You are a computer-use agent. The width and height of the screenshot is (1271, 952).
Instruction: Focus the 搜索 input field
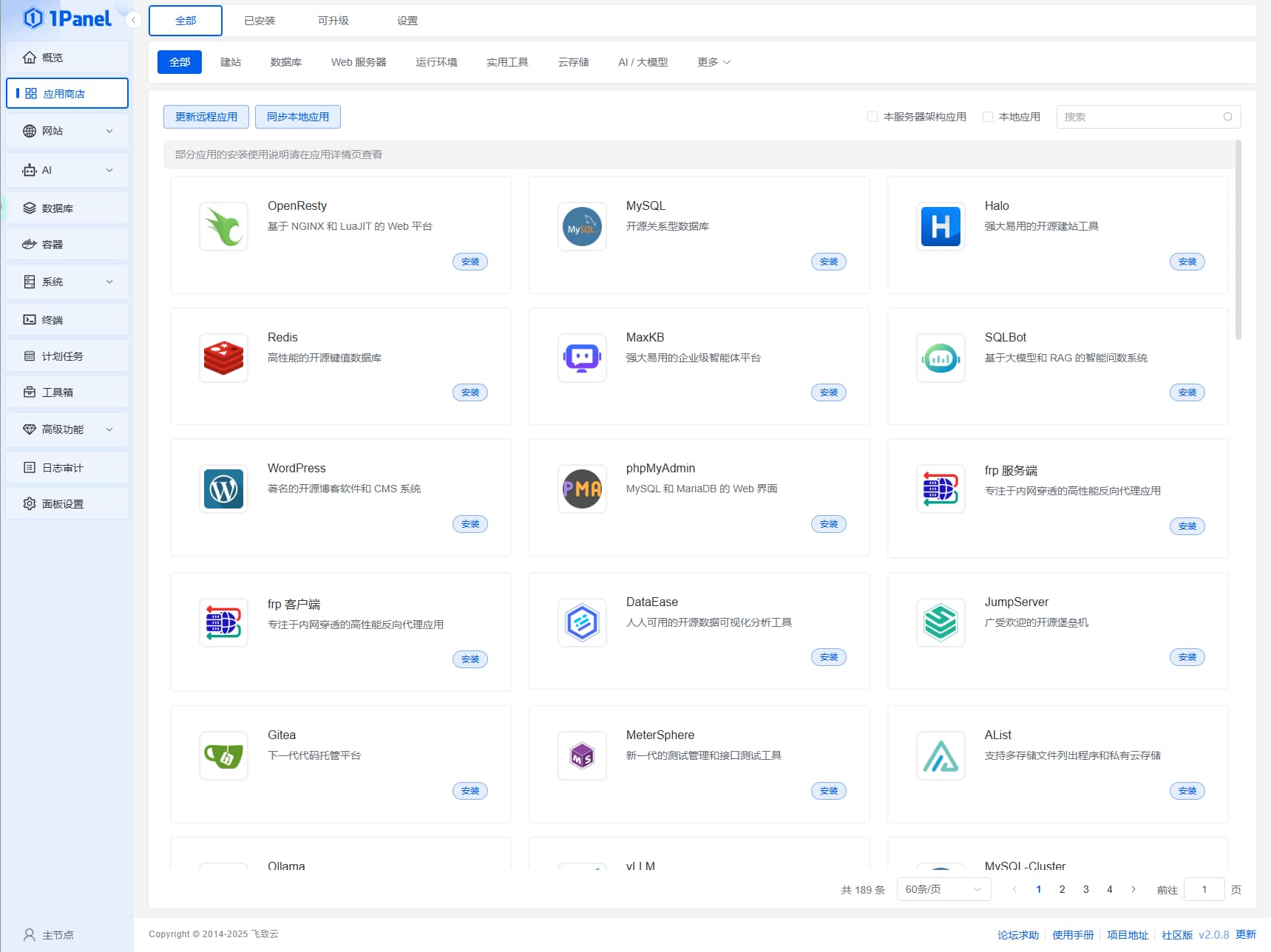click(x=1148, y=117)
